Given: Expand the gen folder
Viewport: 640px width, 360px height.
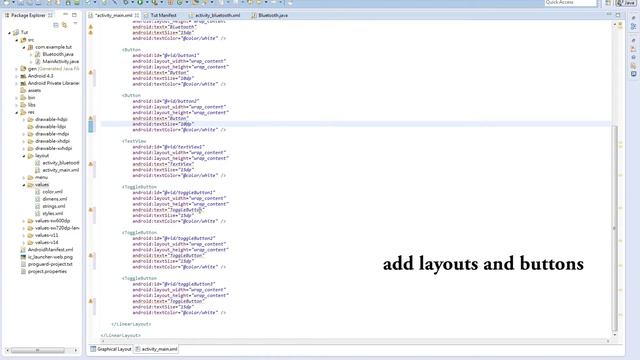Looking at the screenshot, I should coord(17,69).
